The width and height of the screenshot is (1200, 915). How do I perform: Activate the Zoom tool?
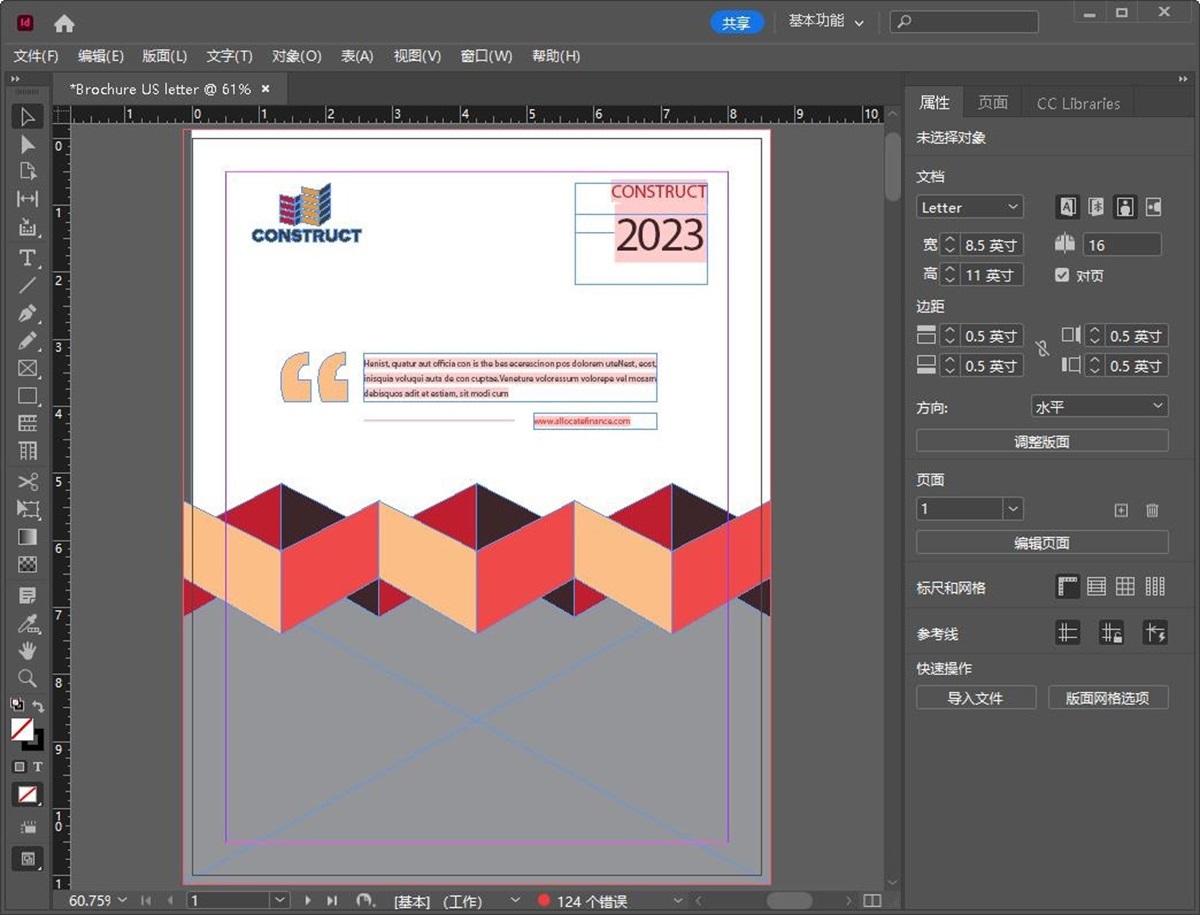click(x=28, y=678)
